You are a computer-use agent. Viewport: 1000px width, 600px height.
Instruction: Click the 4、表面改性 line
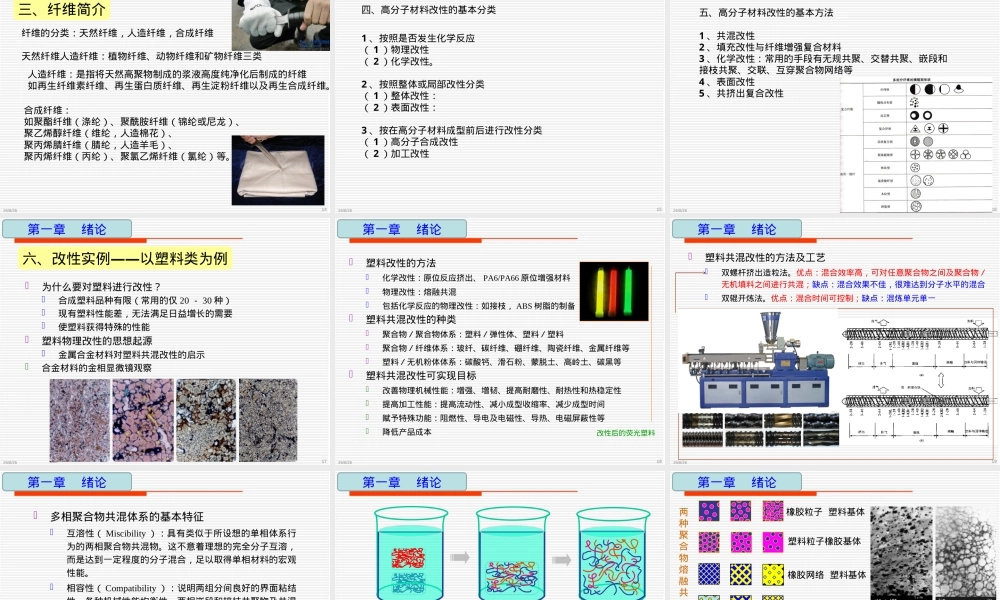(726, 82)
